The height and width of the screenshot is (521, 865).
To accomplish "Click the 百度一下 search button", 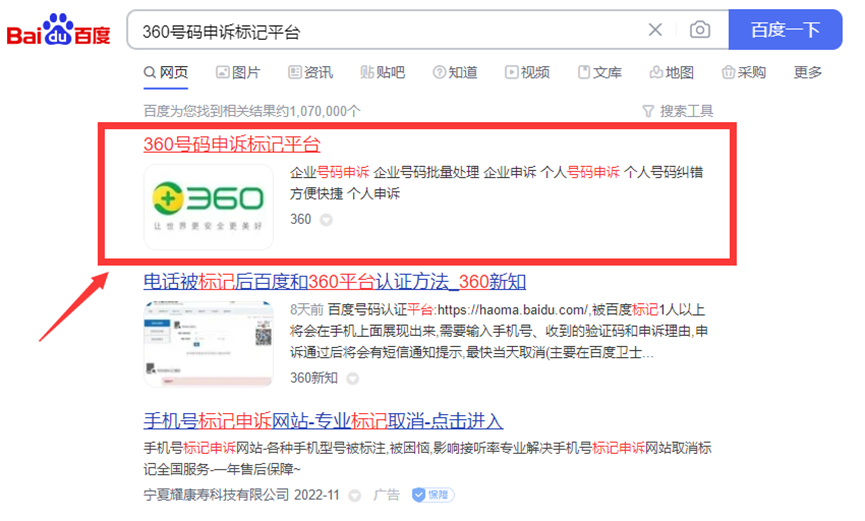I will 785,30.
